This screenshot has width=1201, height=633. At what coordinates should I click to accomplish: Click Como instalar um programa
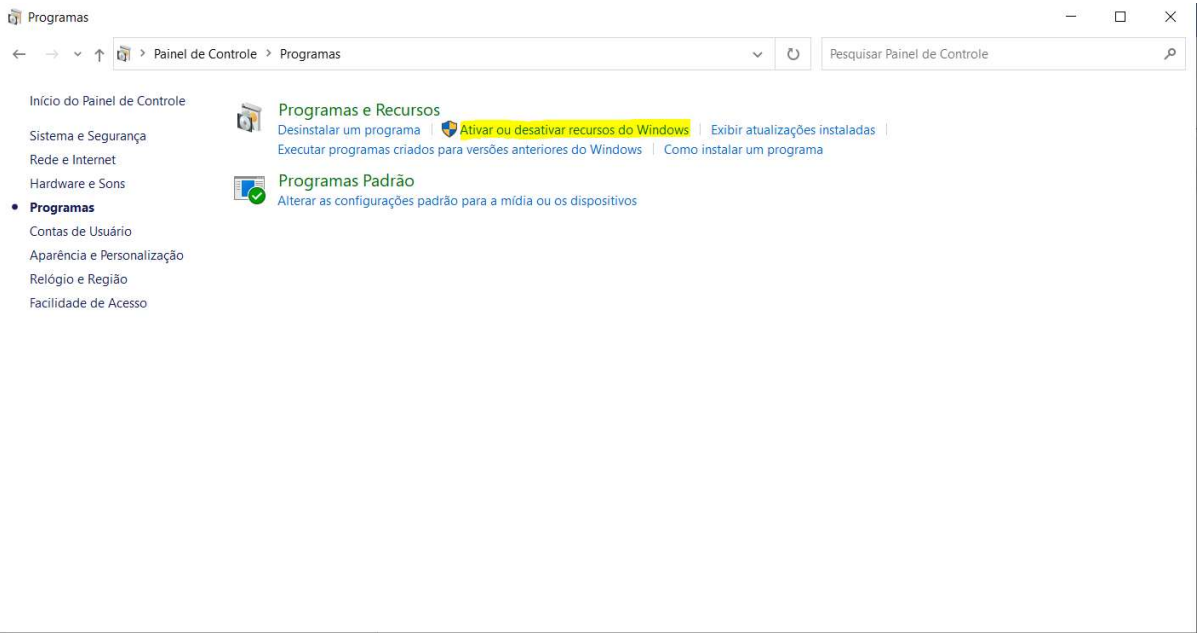743,150
